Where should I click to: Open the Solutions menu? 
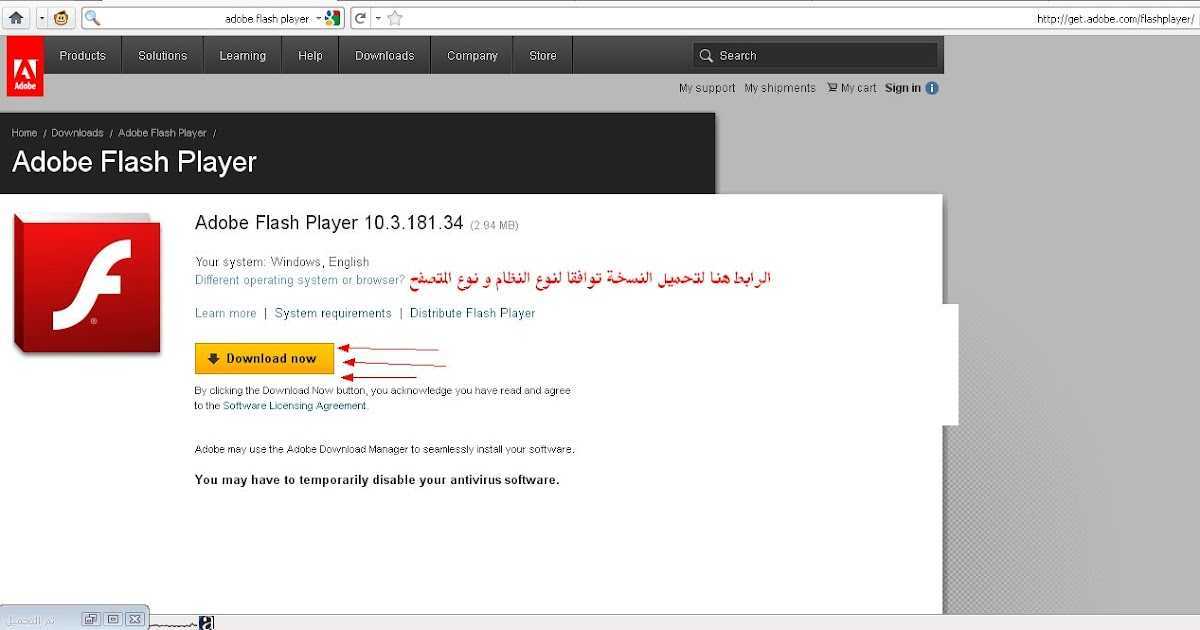pos(163,56)
